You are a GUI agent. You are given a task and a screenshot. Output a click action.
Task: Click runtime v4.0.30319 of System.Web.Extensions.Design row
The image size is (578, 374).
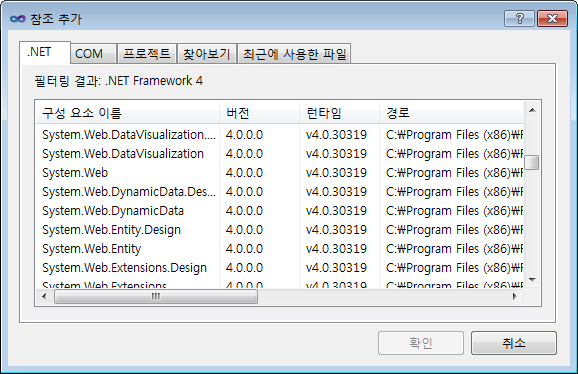click(336, 268)
